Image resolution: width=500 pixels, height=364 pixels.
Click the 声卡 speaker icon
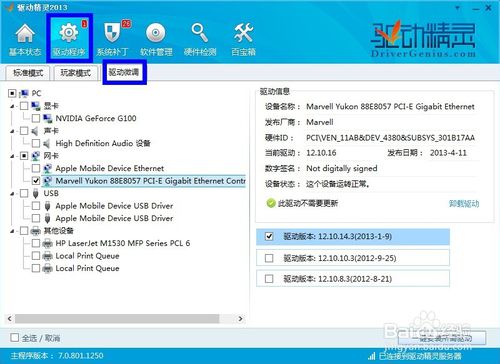35,131
